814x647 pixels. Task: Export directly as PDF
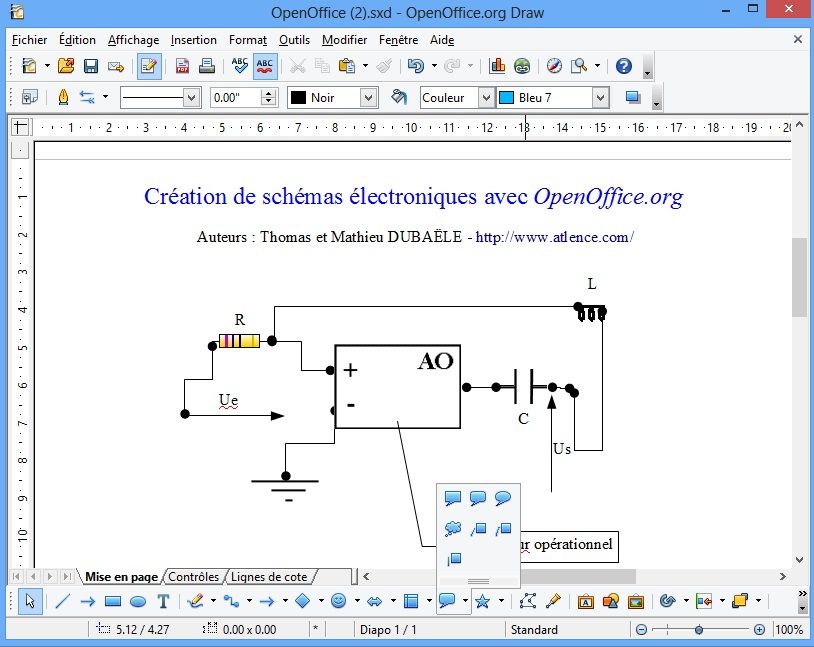tap(182, 66)
